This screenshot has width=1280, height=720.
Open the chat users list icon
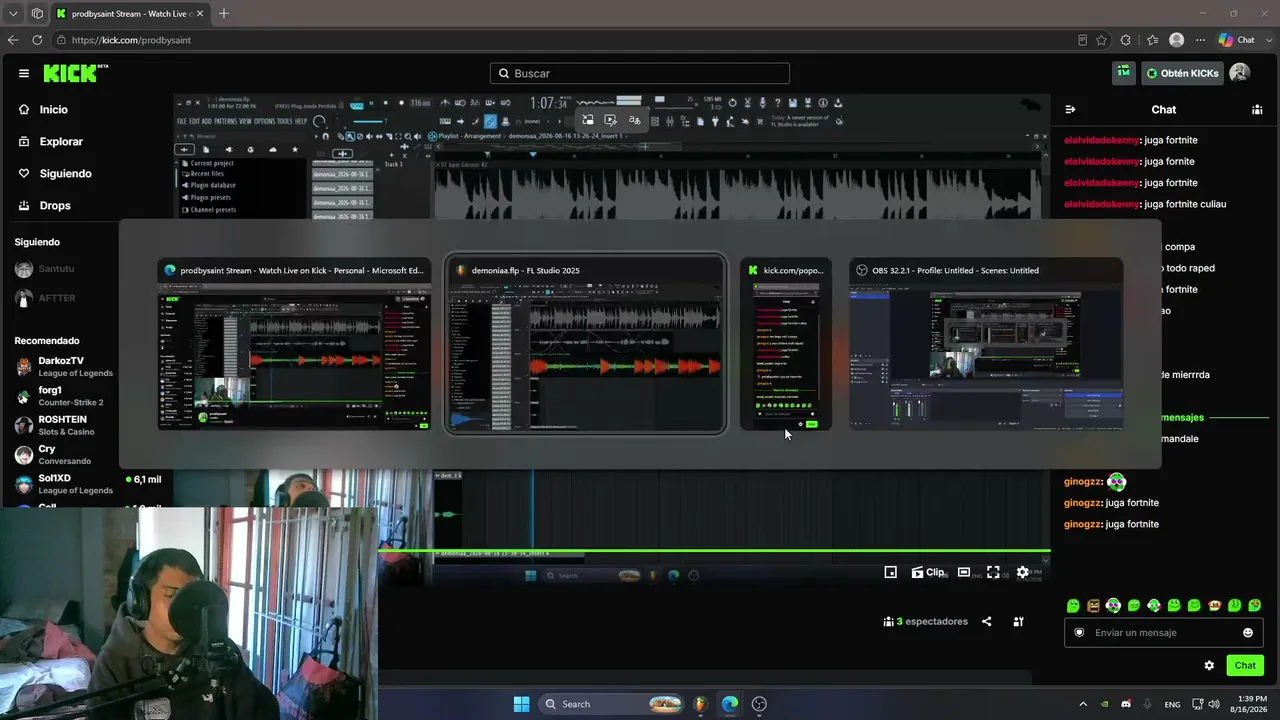pyautogui.click(x=1257, y=110)
